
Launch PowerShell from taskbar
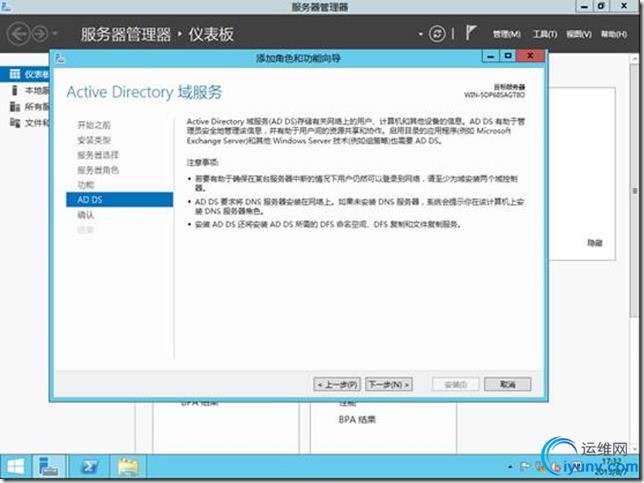tap(89, 467)
